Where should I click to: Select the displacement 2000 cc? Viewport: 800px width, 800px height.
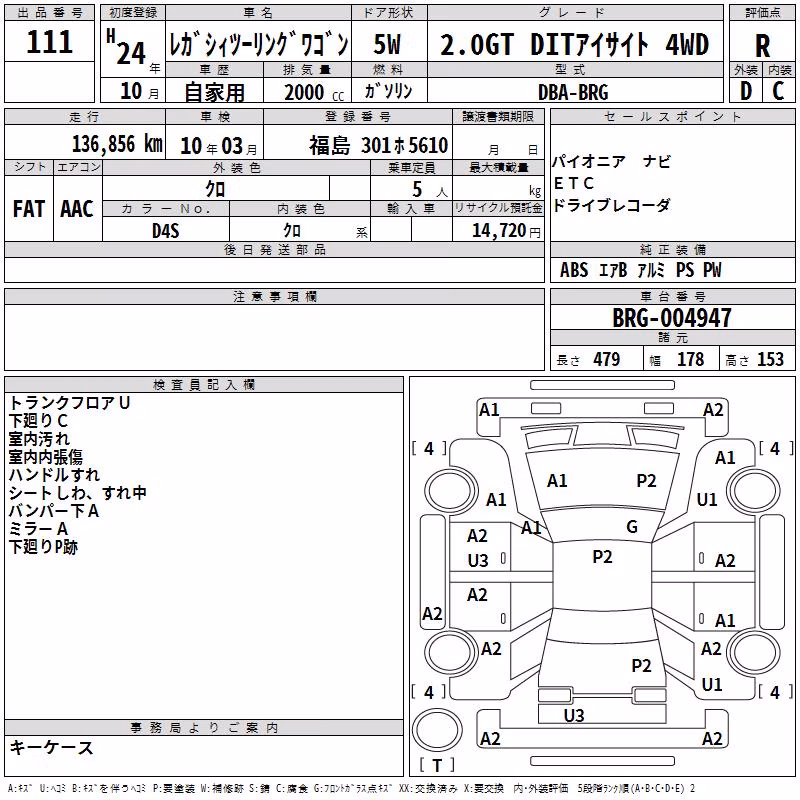(314, 92)
